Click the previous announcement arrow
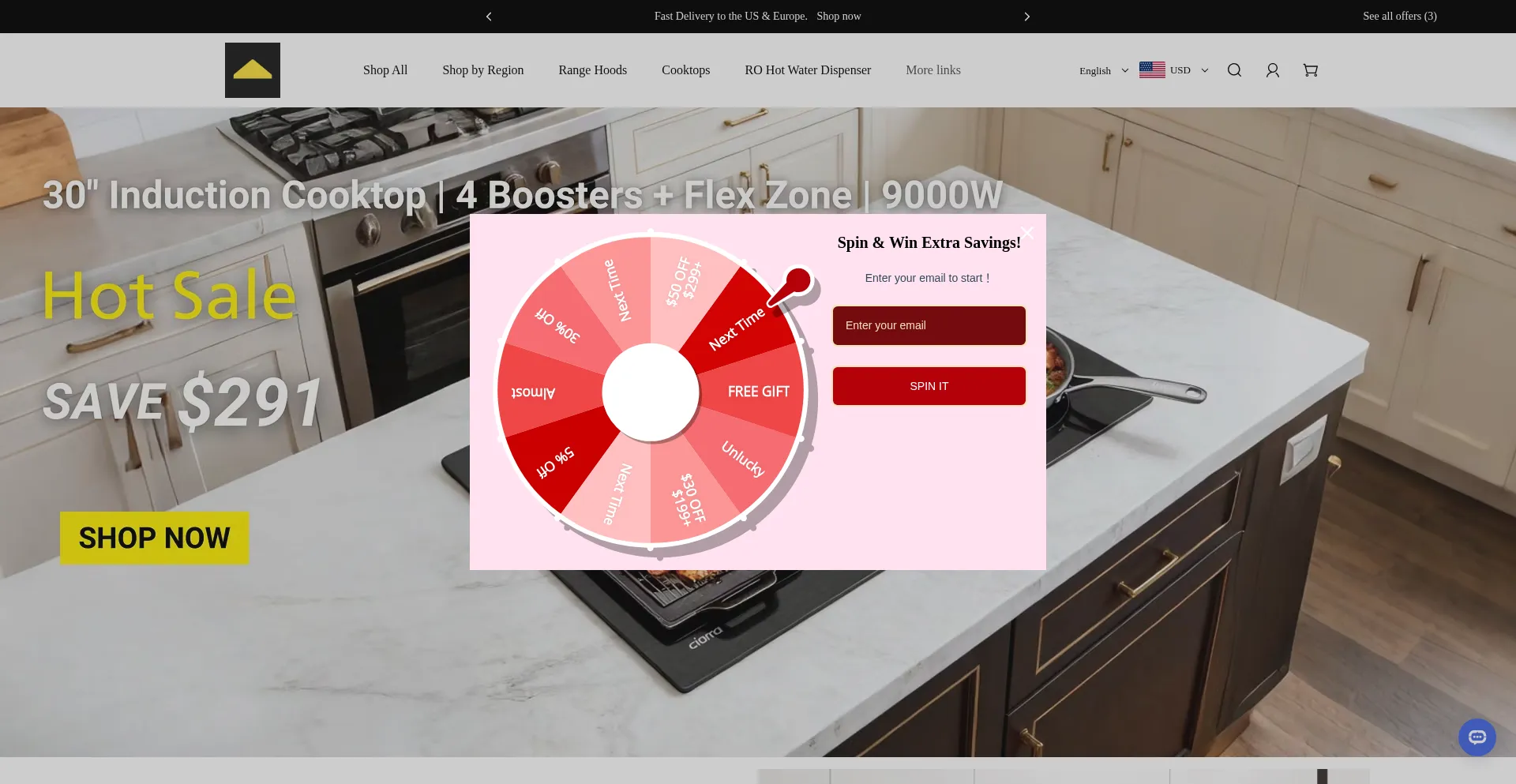This screenshot has width=1516, height=784. (489, 17)
